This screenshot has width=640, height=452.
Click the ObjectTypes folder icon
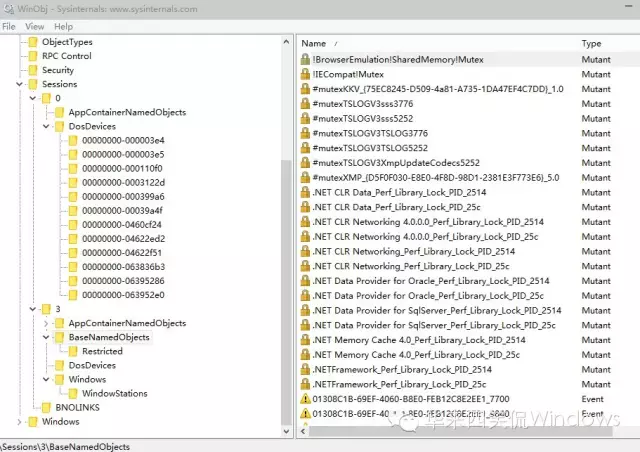pos(33,42)
